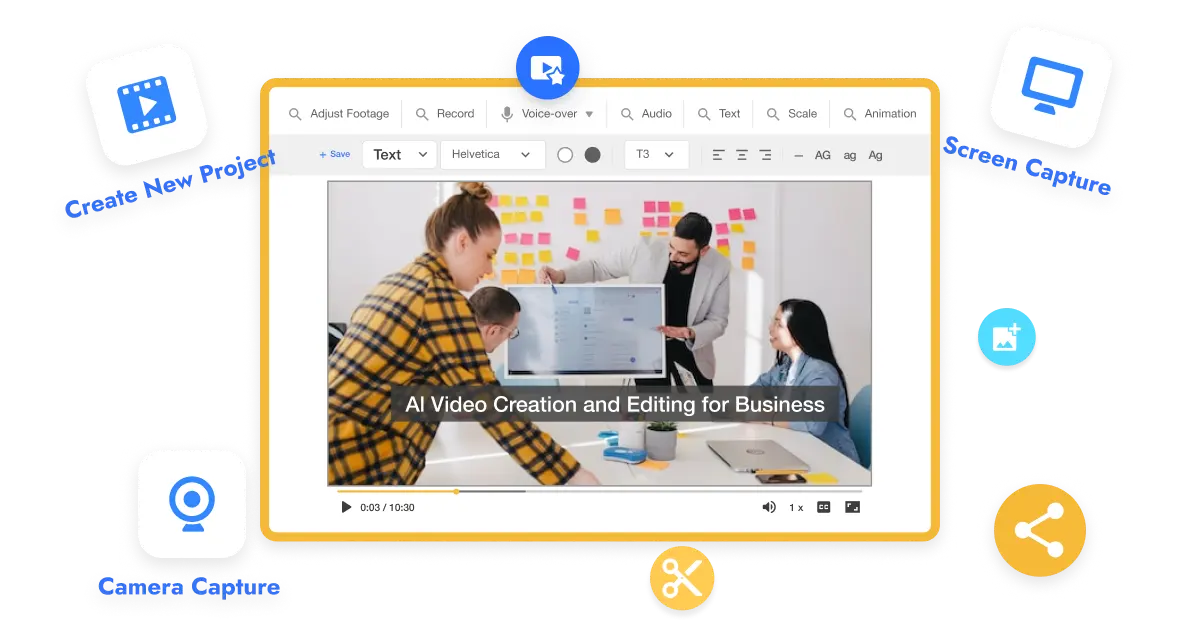1200x620 pixels.
Task: Toggle closed captions with the CC button
Action: pos(823,507)
